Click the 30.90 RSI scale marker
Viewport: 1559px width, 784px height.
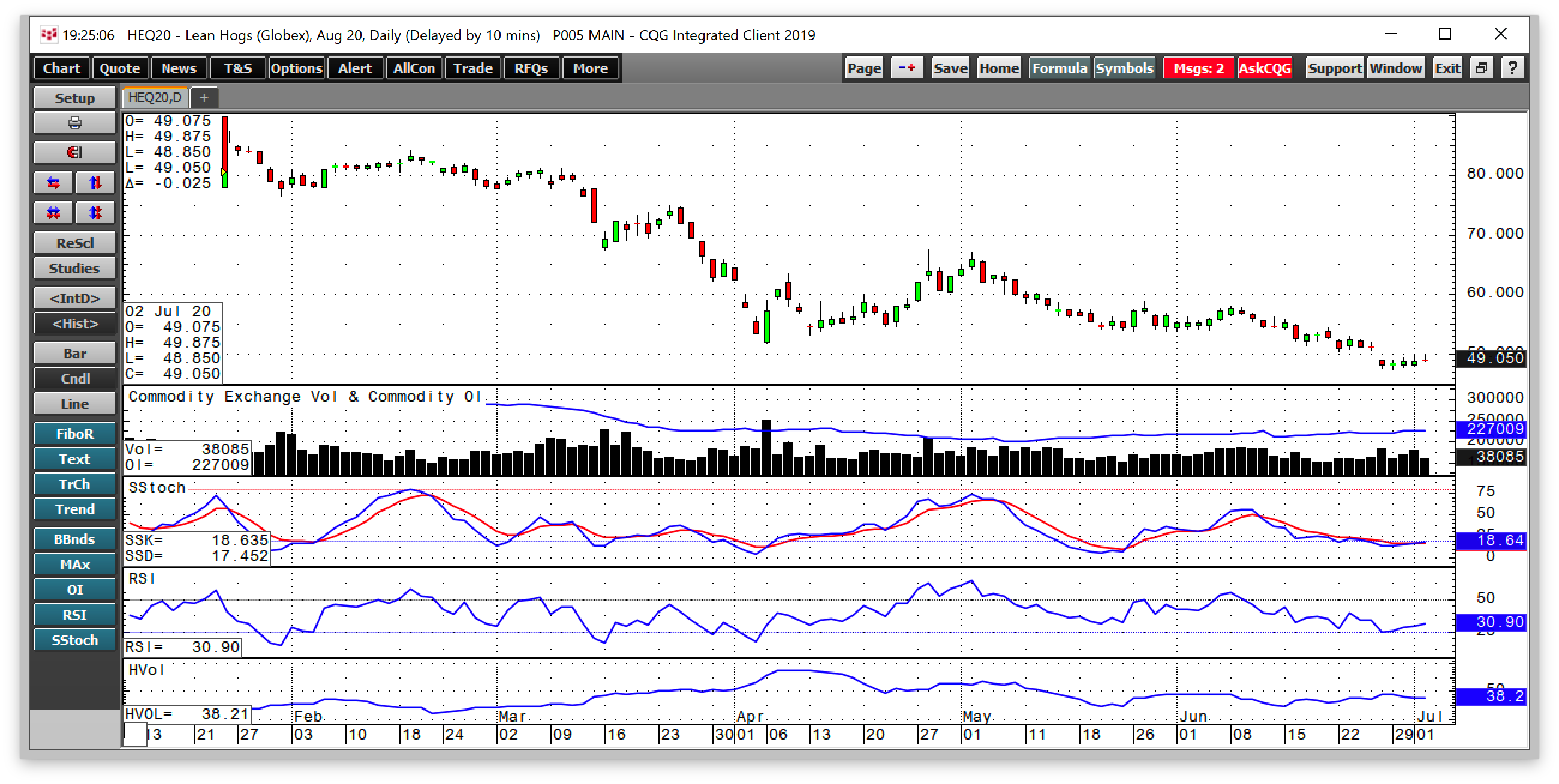click(1491, 622)
